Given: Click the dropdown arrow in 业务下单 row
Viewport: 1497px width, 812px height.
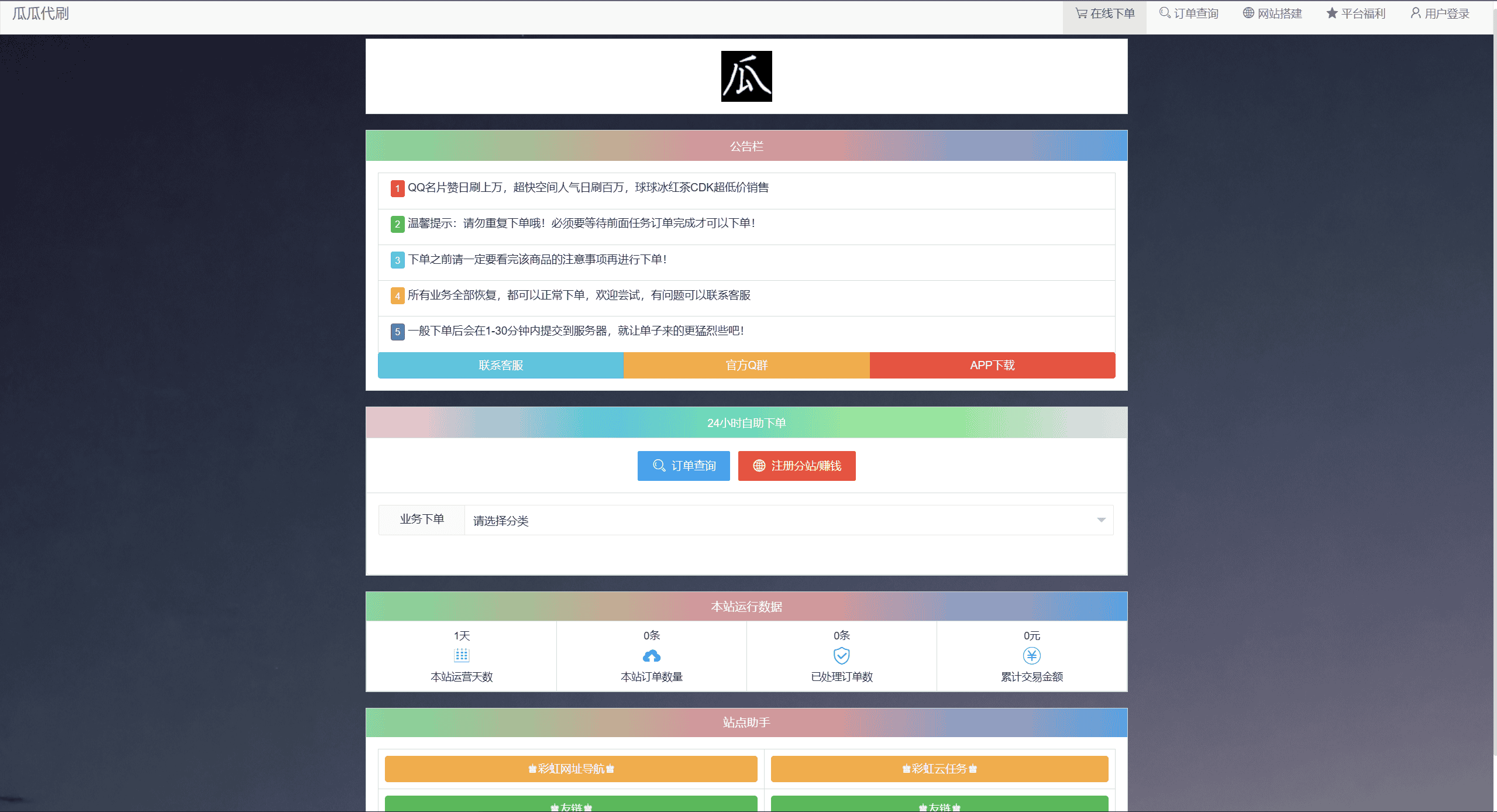Looking at the screenshot, I should [x=1101, y=520].
